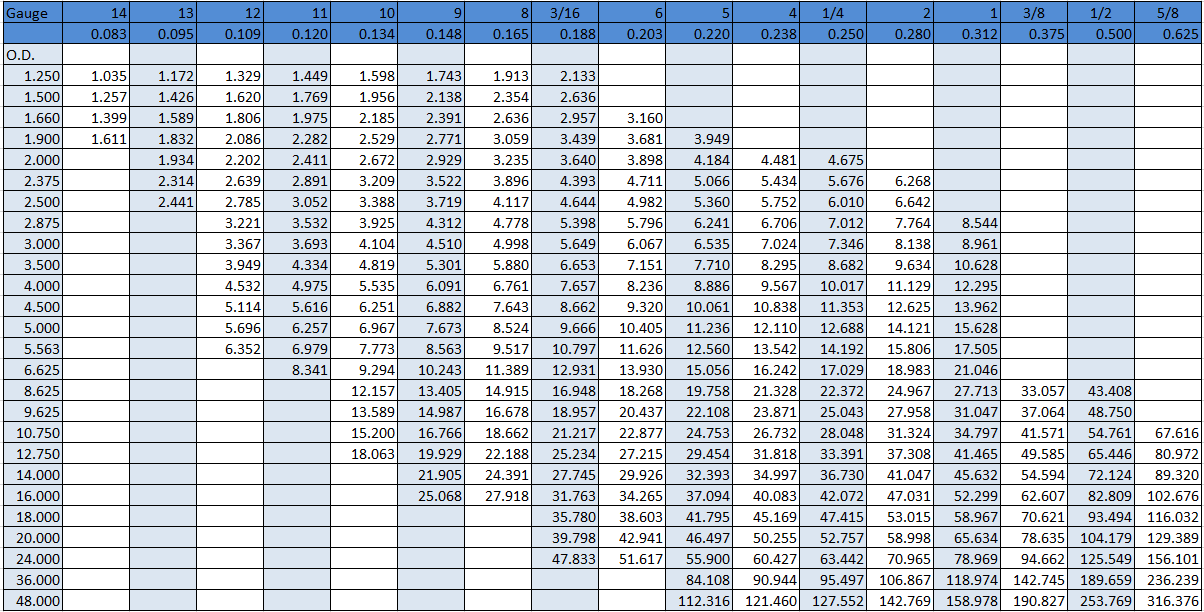
Task: Click value 25.068 in gauge 9 column
Action: [x=430, y=496]
